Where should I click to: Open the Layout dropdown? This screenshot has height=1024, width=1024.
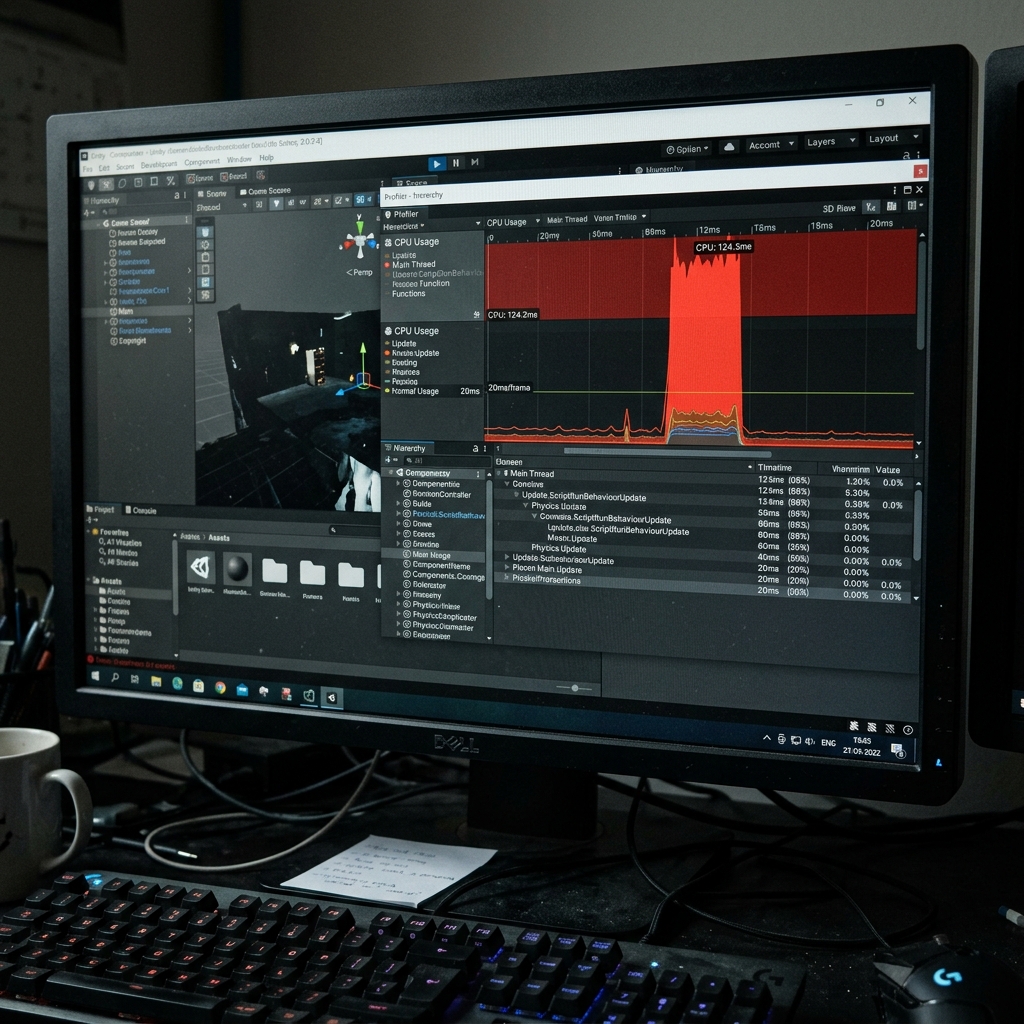click(x=893, y=138)
